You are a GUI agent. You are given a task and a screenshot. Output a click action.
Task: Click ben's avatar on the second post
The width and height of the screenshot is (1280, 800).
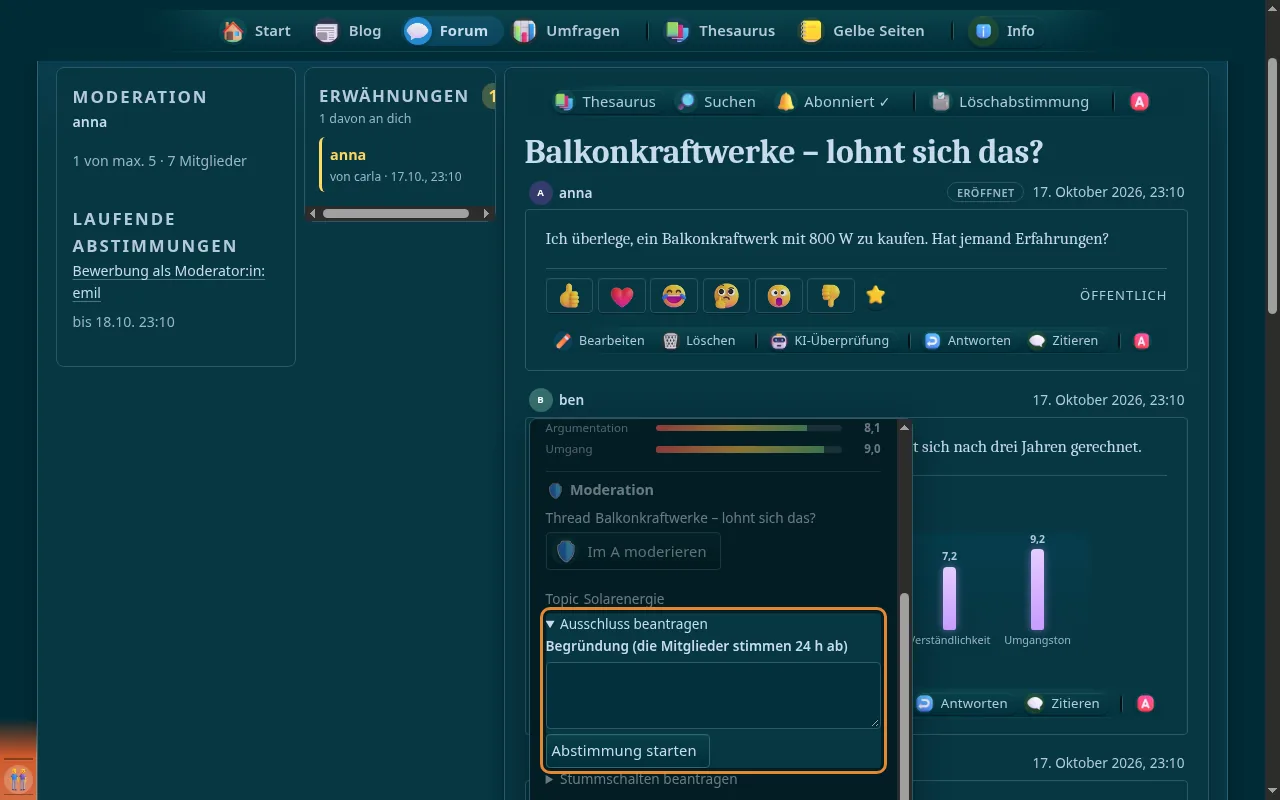pos(541,400)
